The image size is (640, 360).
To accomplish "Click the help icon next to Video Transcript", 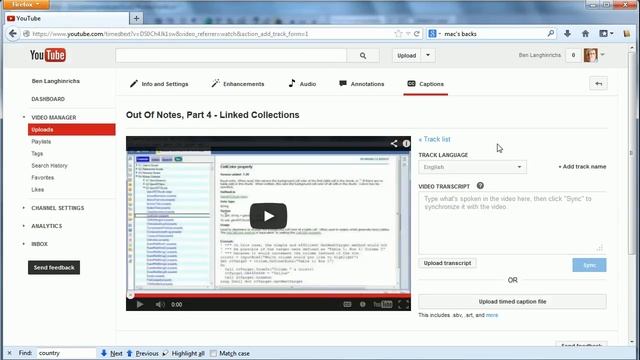I will click(x=480, y=186).
